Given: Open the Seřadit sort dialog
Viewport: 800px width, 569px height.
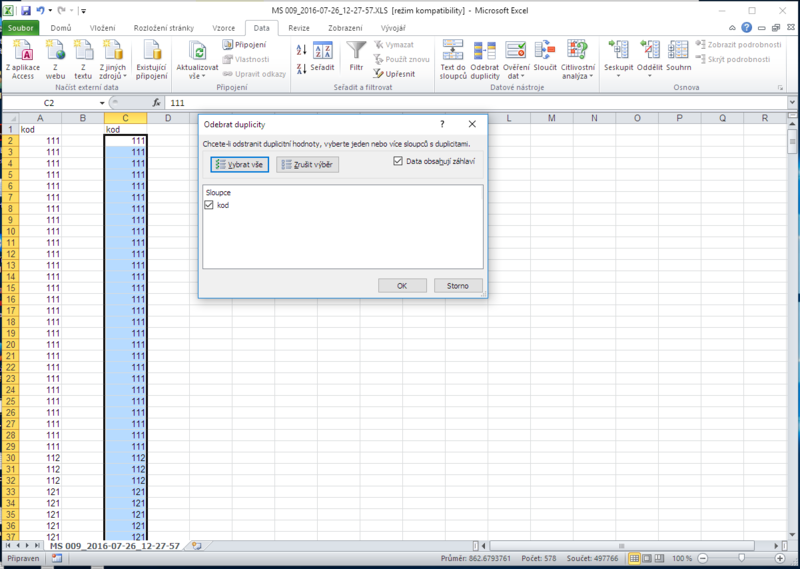Looking at the screenshot, I should click(322, 57).
